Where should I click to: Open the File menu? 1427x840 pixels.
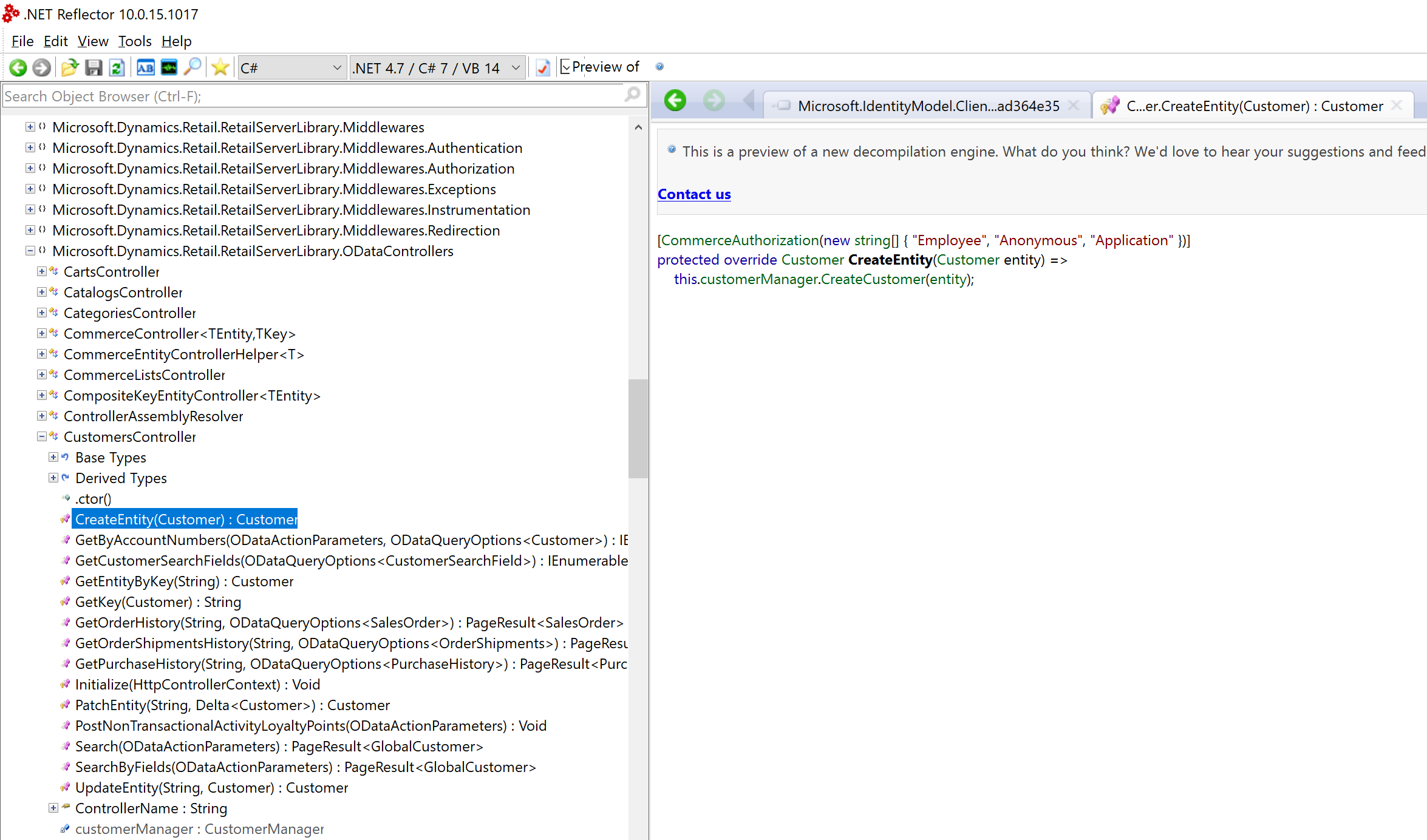coord(22,41)
